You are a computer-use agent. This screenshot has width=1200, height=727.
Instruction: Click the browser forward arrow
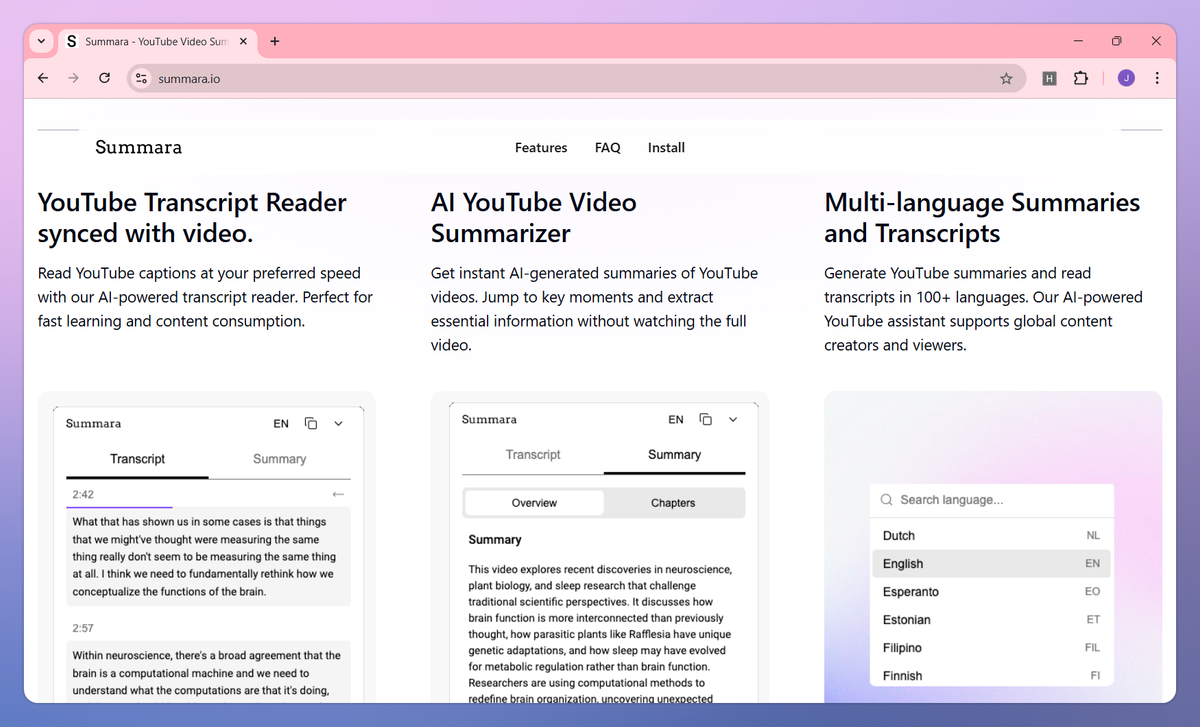tap(73, 78)
